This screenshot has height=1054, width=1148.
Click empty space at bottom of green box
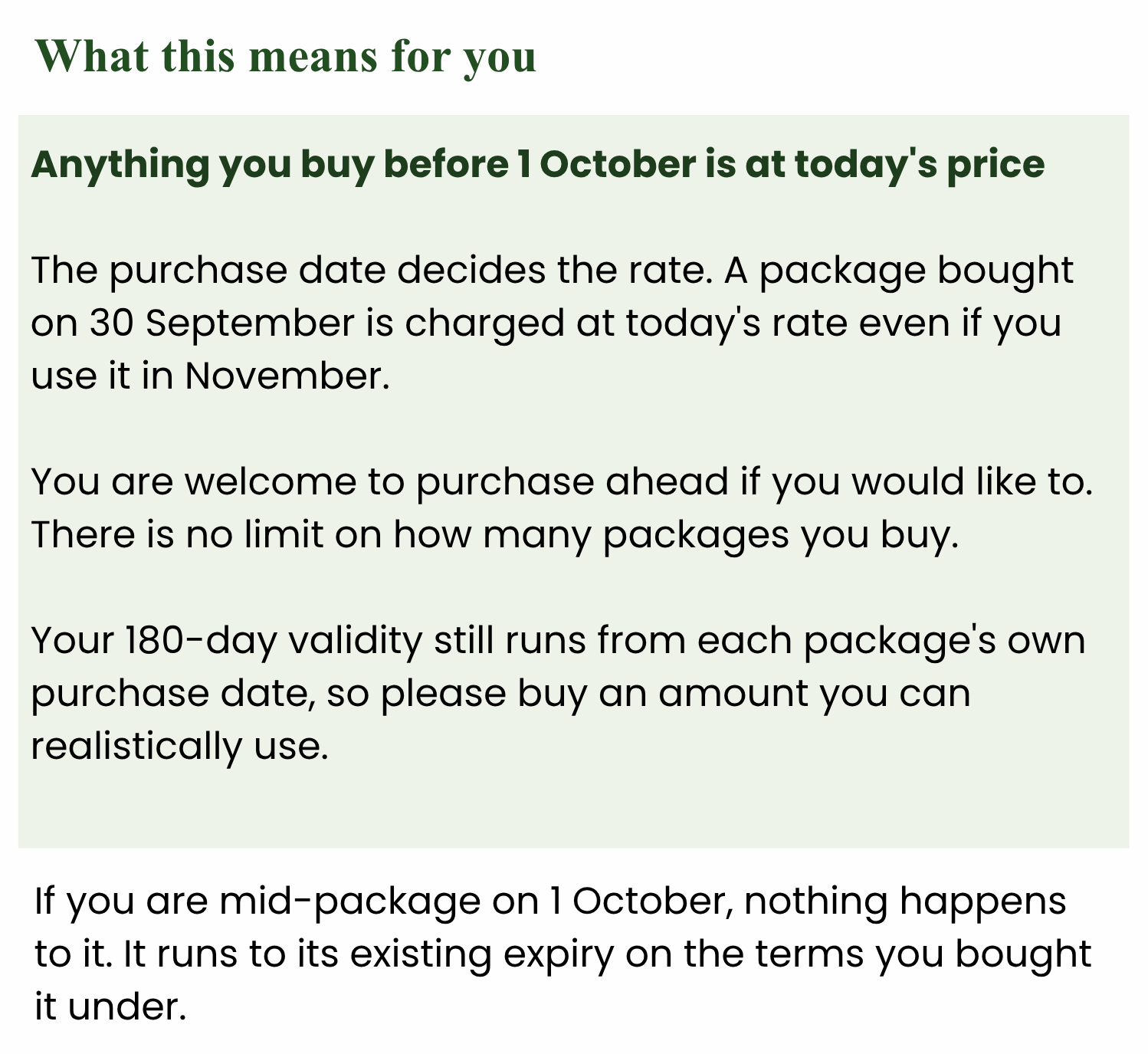[573, 809]
